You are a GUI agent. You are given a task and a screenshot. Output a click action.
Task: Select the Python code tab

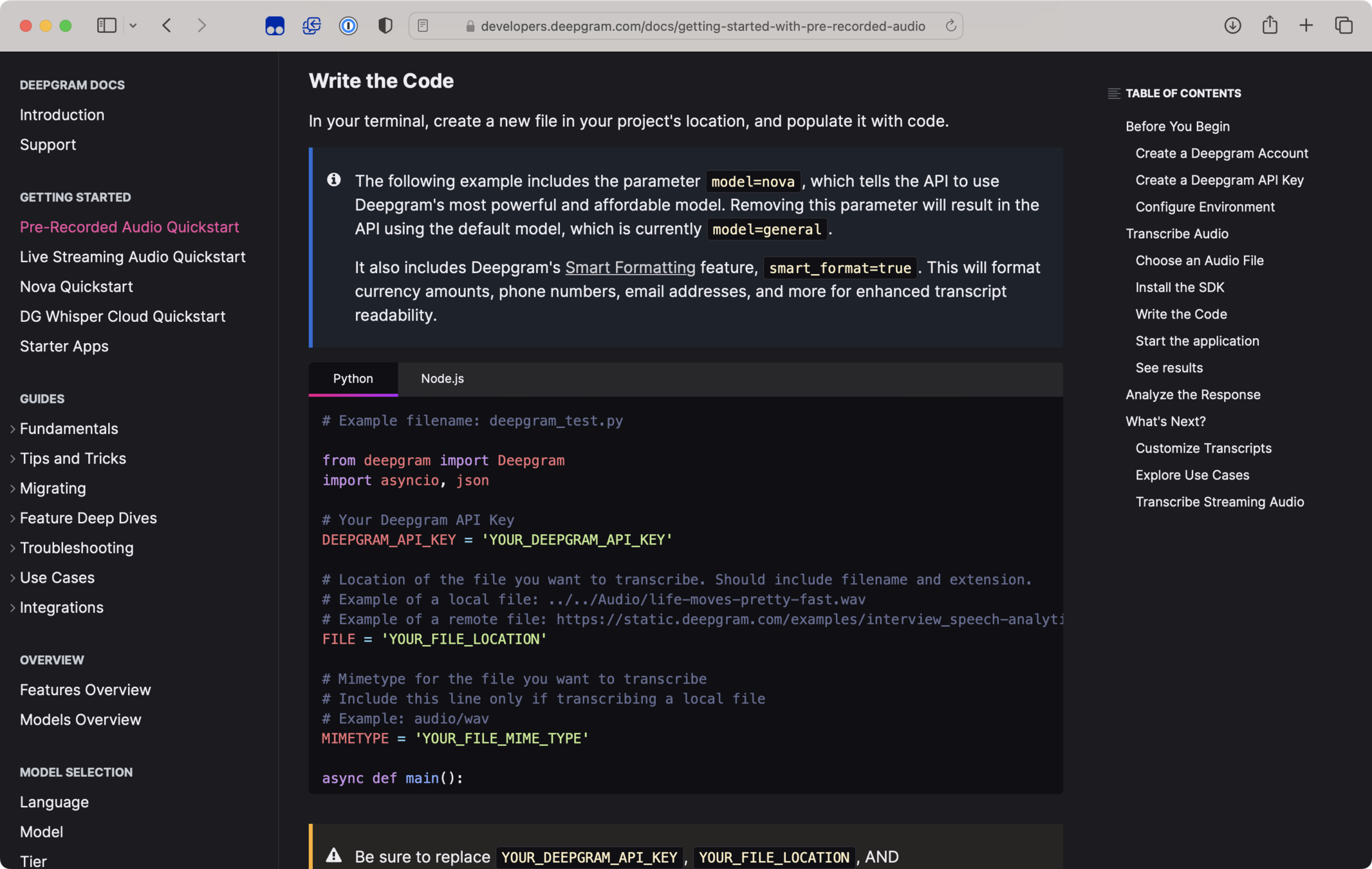(353, 378)
